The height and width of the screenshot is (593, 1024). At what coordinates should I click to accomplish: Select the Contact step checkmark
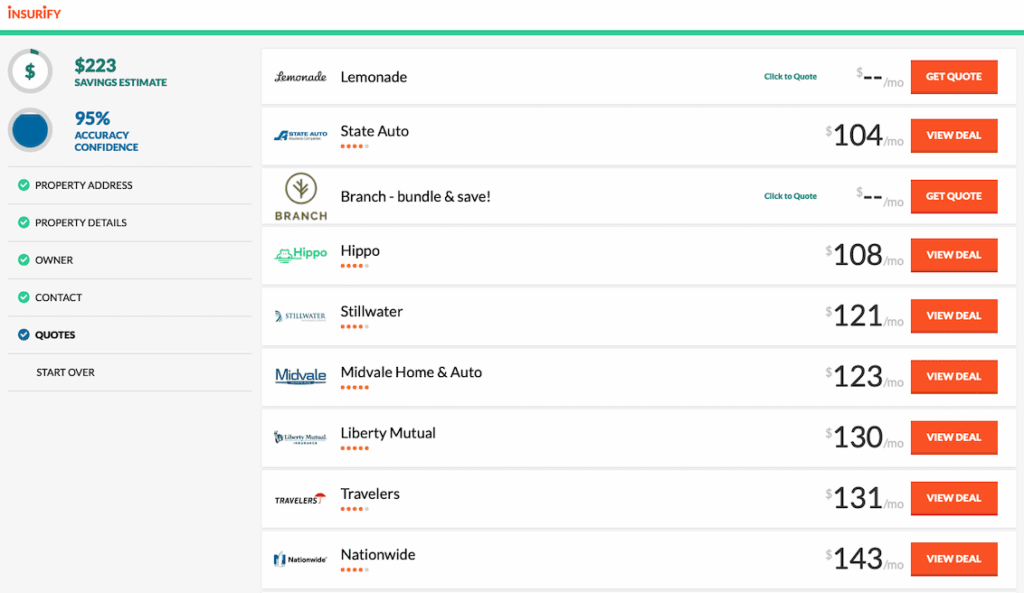(24, 297)
